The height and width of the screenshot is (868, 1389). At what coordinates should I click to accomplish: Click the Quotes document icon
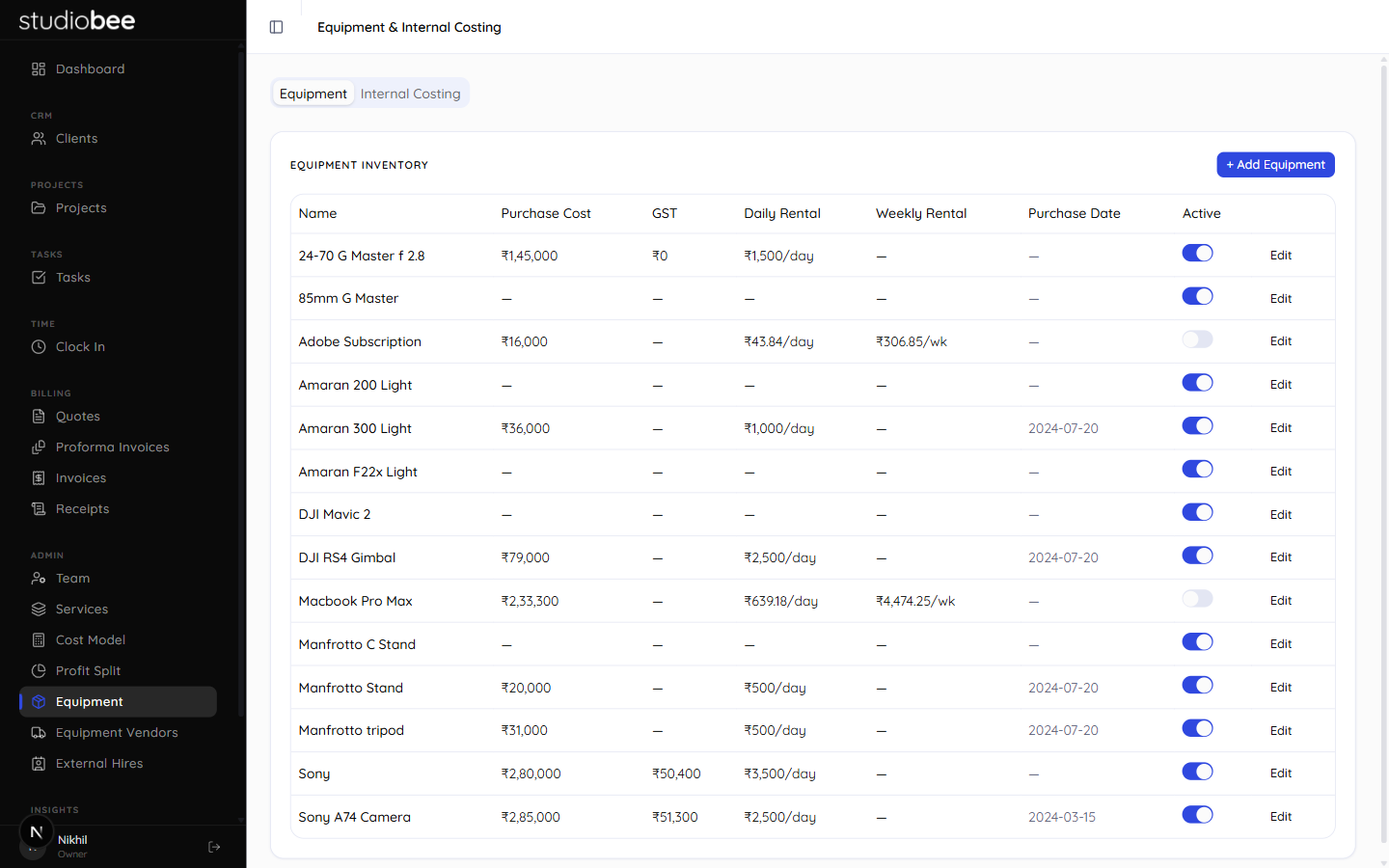point(39,417)
